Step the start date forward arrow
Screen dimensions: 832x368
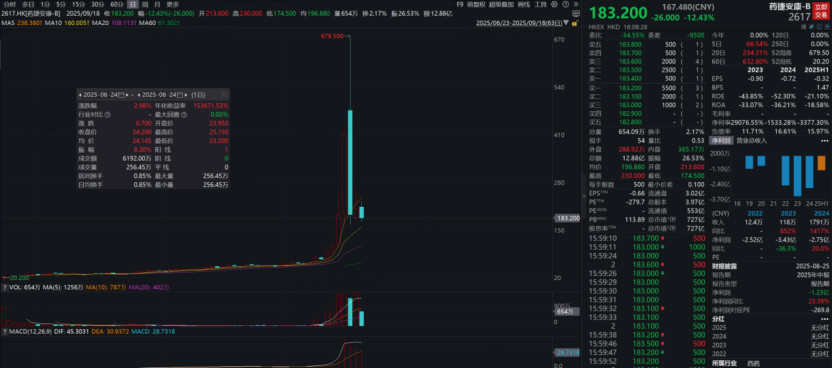tap(127, 95)
